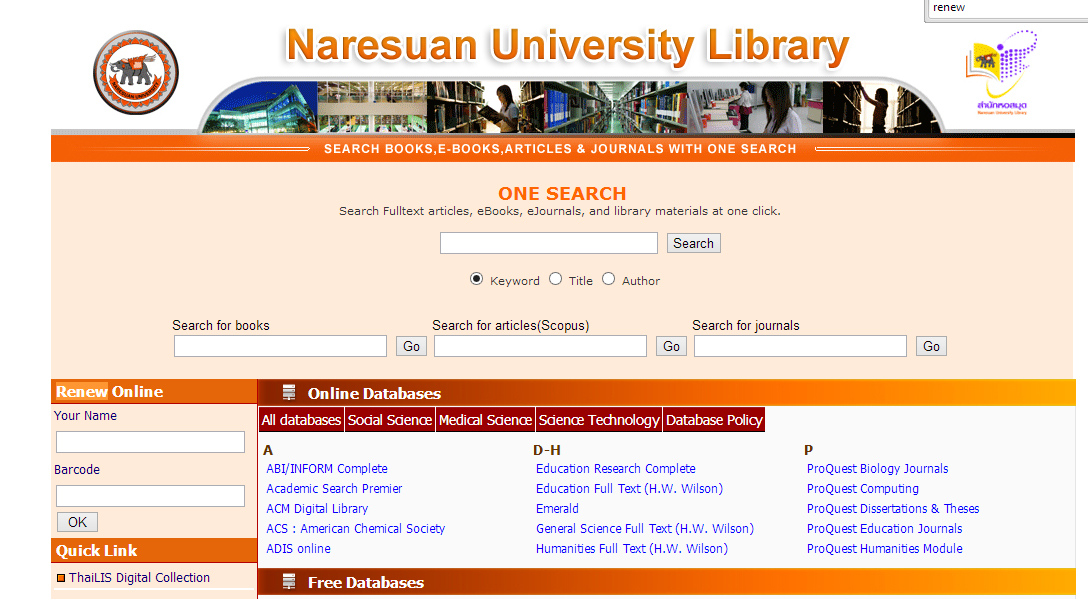Screen dimensions: 1088x599
Task: Click the library photo banner image
Action: click(x=571, y=106)
